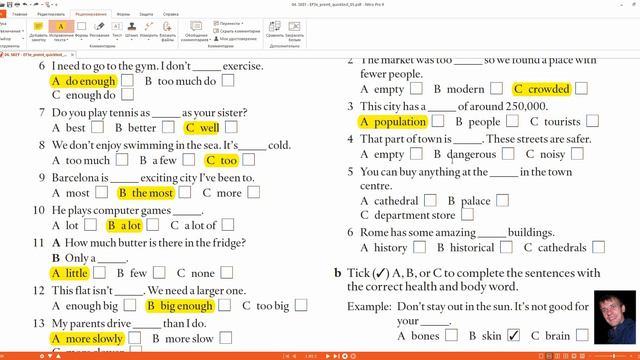Select the Stamp tool icon
The width and height of the screenshot is (640, 360).
tap(132, 27)
